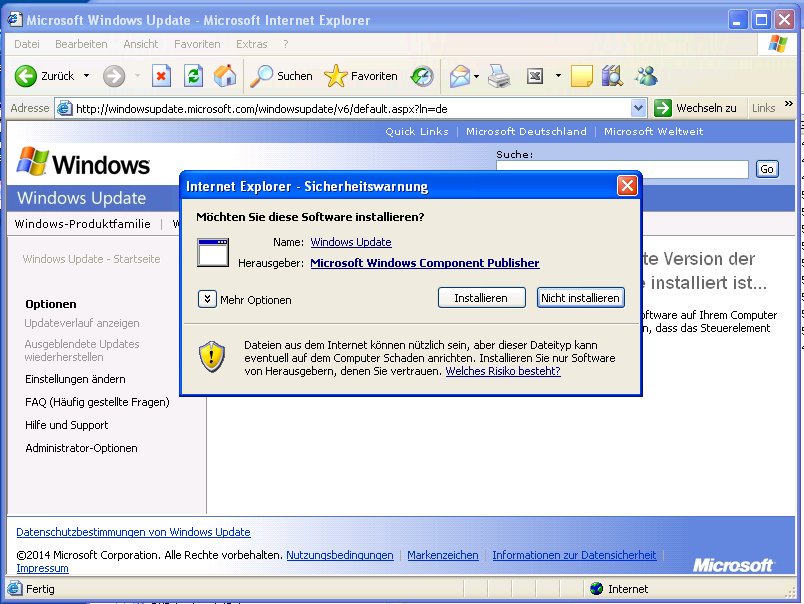Open Windows Update - Startseite link
This screenshot has width=804, height=604.
click(x=91, y=259)
